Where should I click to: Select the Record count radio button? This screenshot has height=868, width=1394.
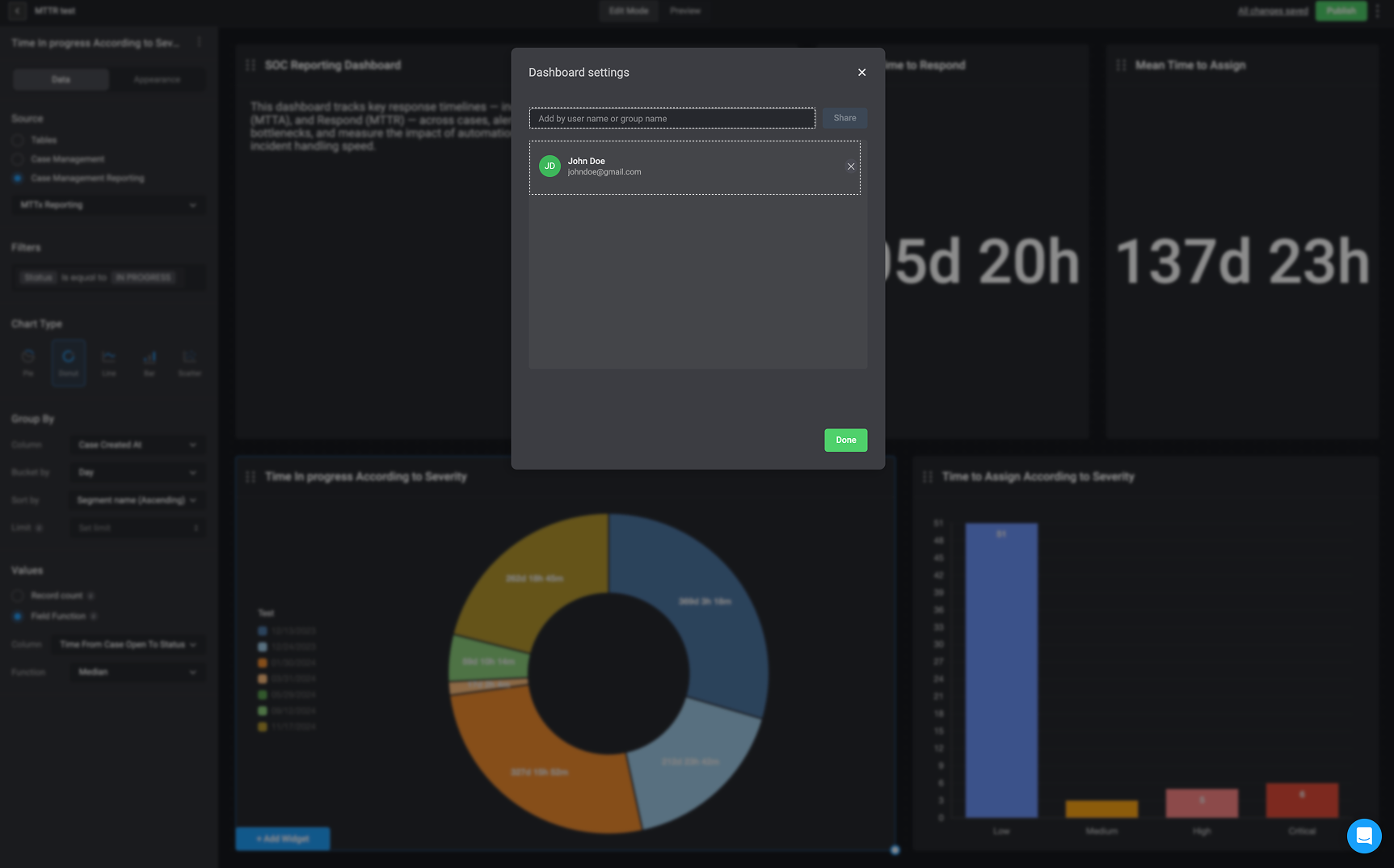[18, 596]
